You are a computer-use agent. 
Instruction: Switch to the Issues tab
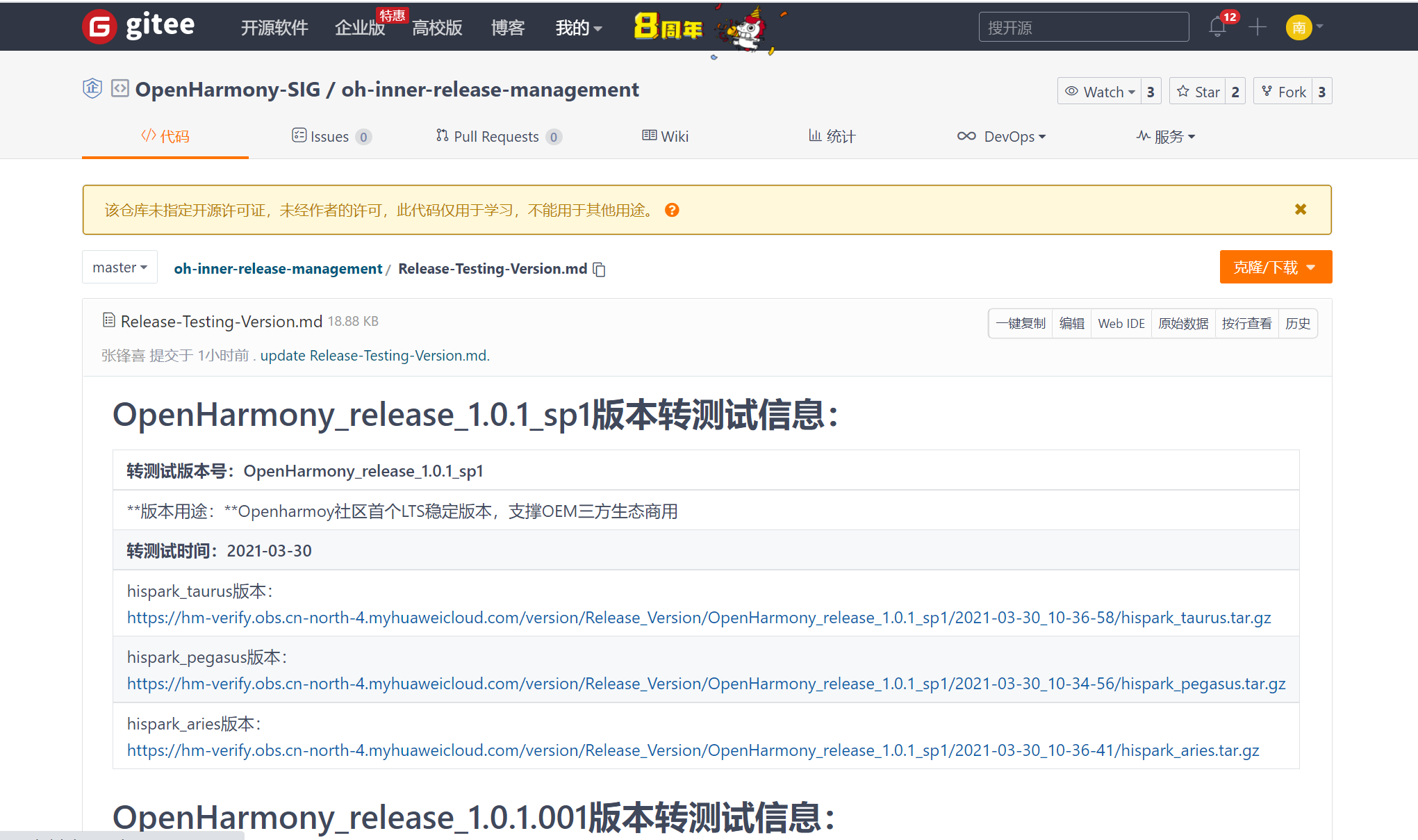pos(331,136)
